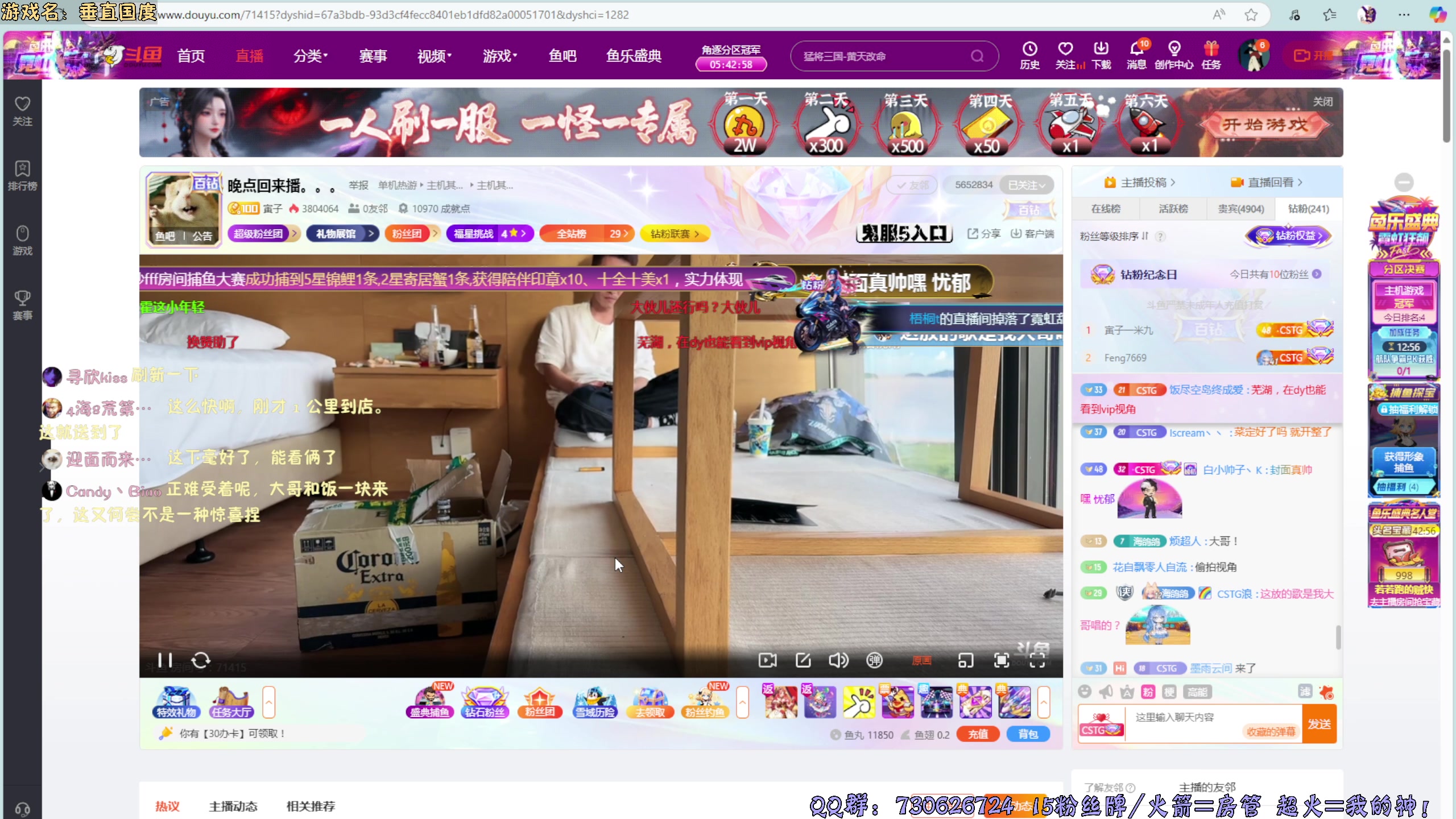Click the video clip recording icon

click(767, 660)
